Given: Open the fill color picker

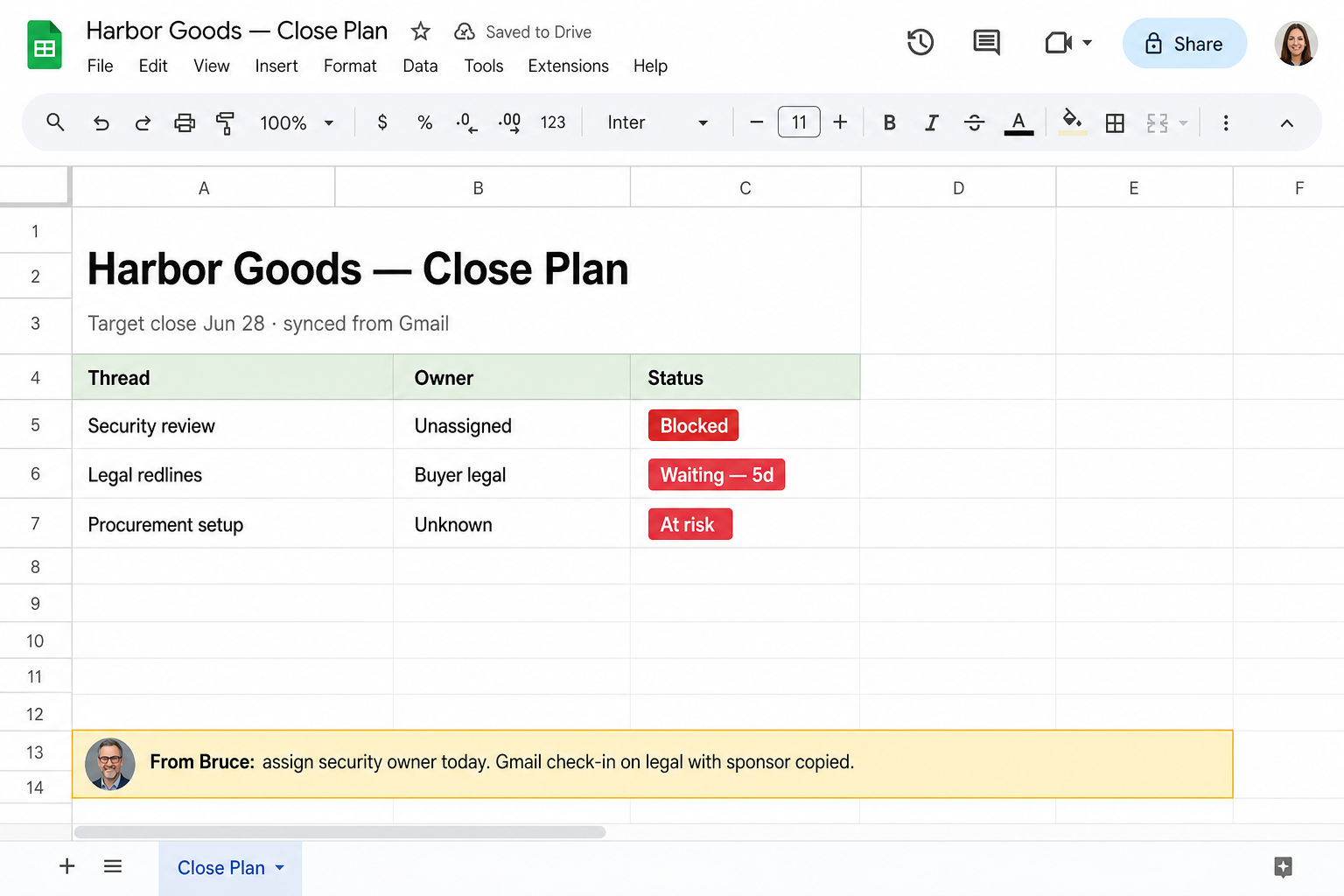Looking at the screenshot, I should point(1072,122).
